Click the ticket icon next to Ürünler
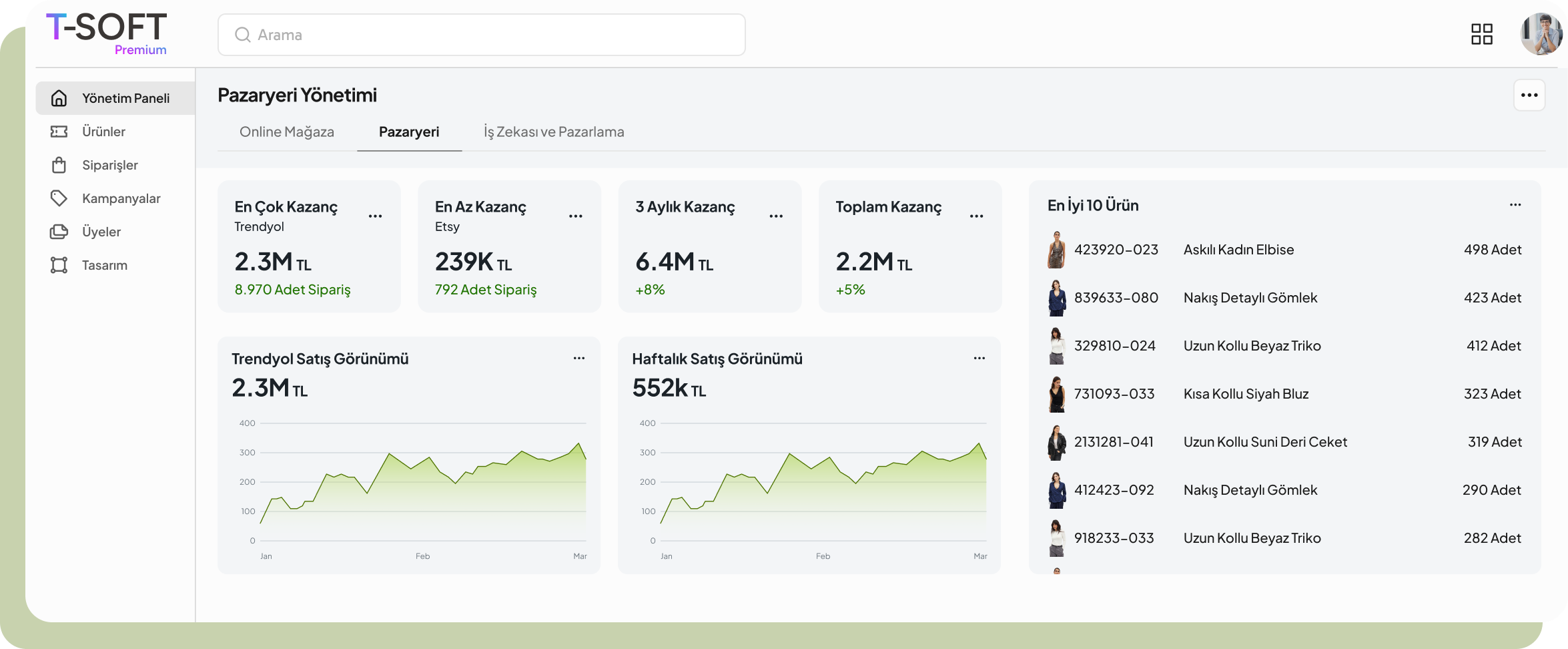 point(59,132)
